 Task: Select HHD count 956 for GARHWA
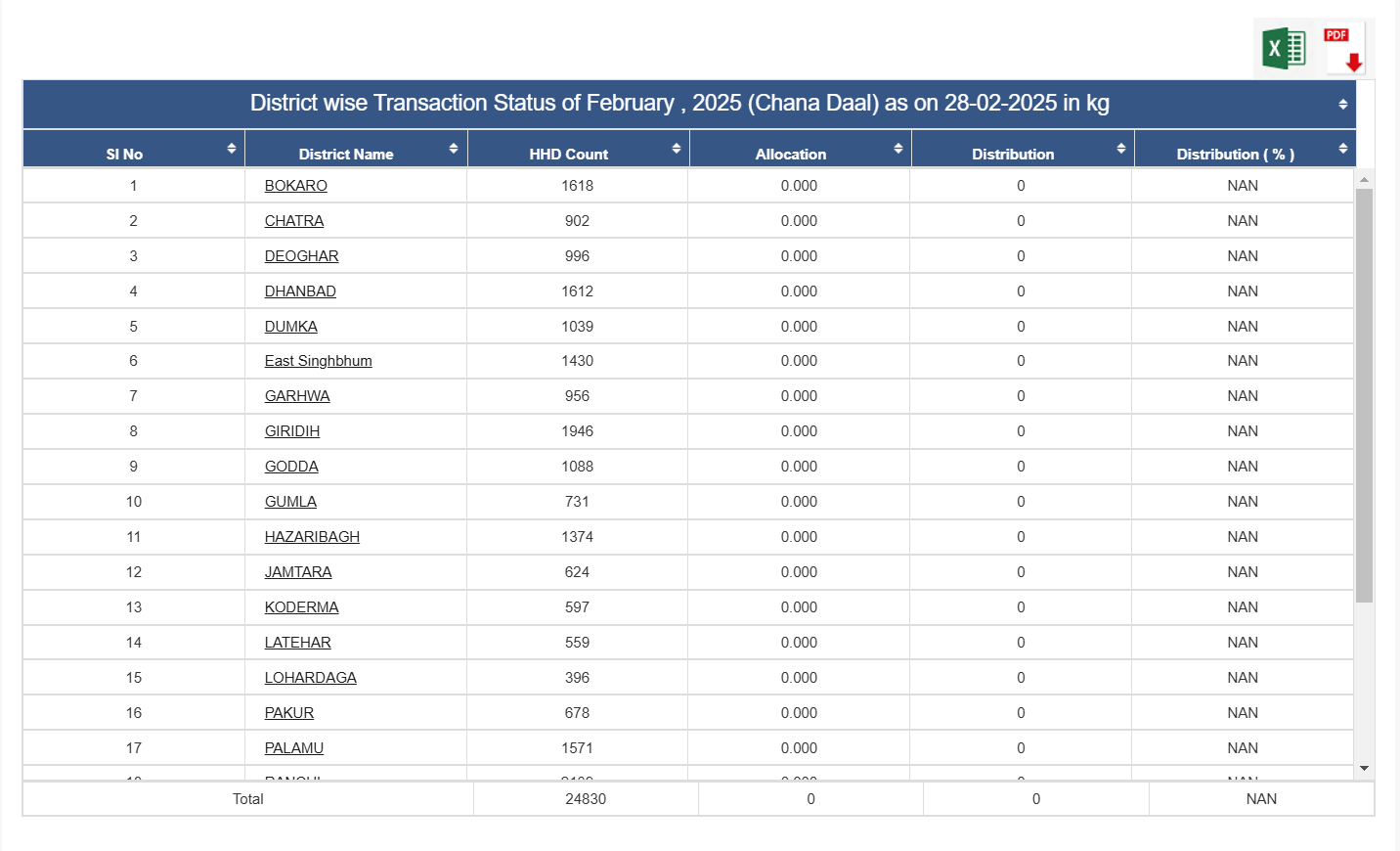[x=577, y=396]
